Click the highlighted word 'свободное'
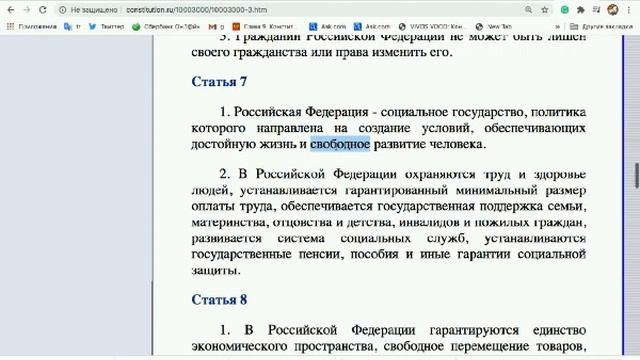The width and height of the screenshot is (640, 360). click(340, 144)
